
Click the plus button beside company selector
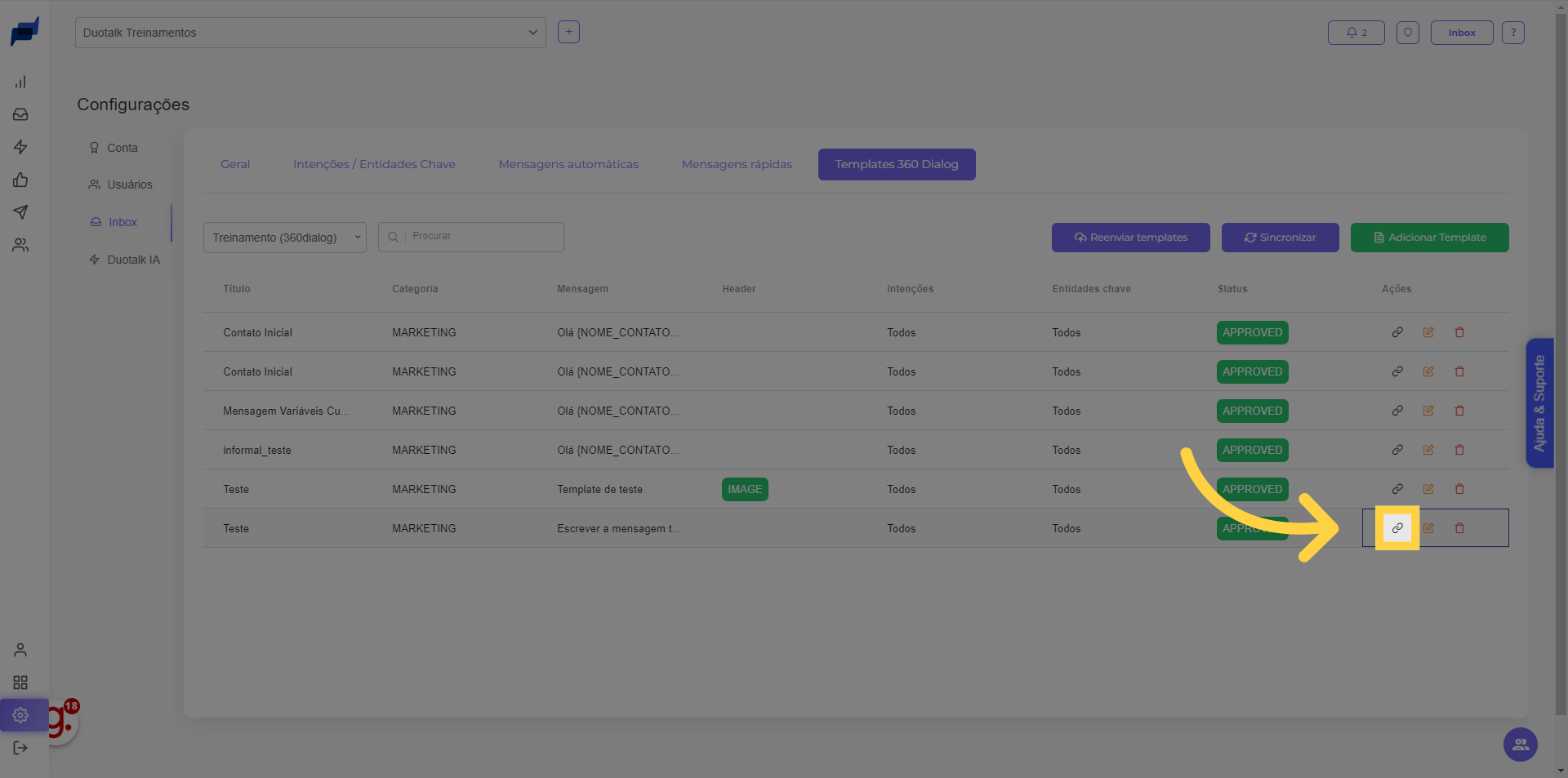[568, 32]
